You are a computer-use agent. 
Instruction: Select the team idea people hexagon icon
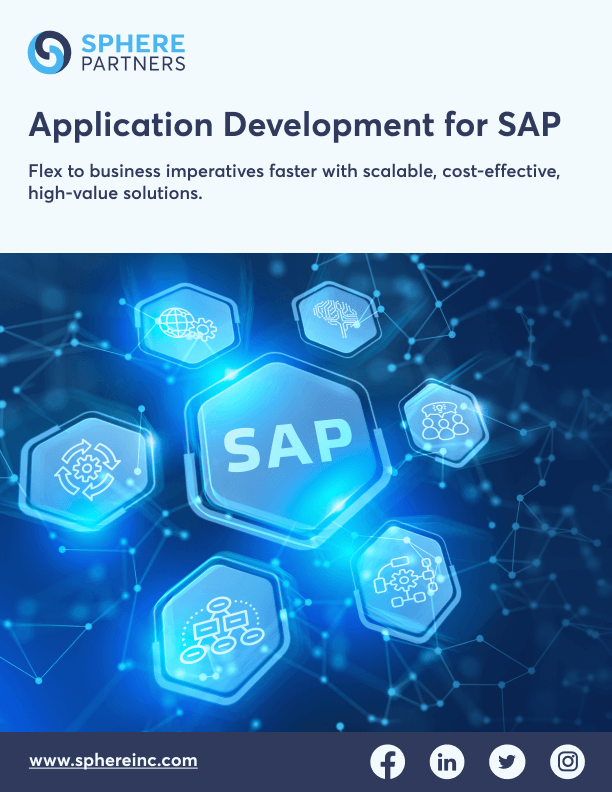point(444,422)
